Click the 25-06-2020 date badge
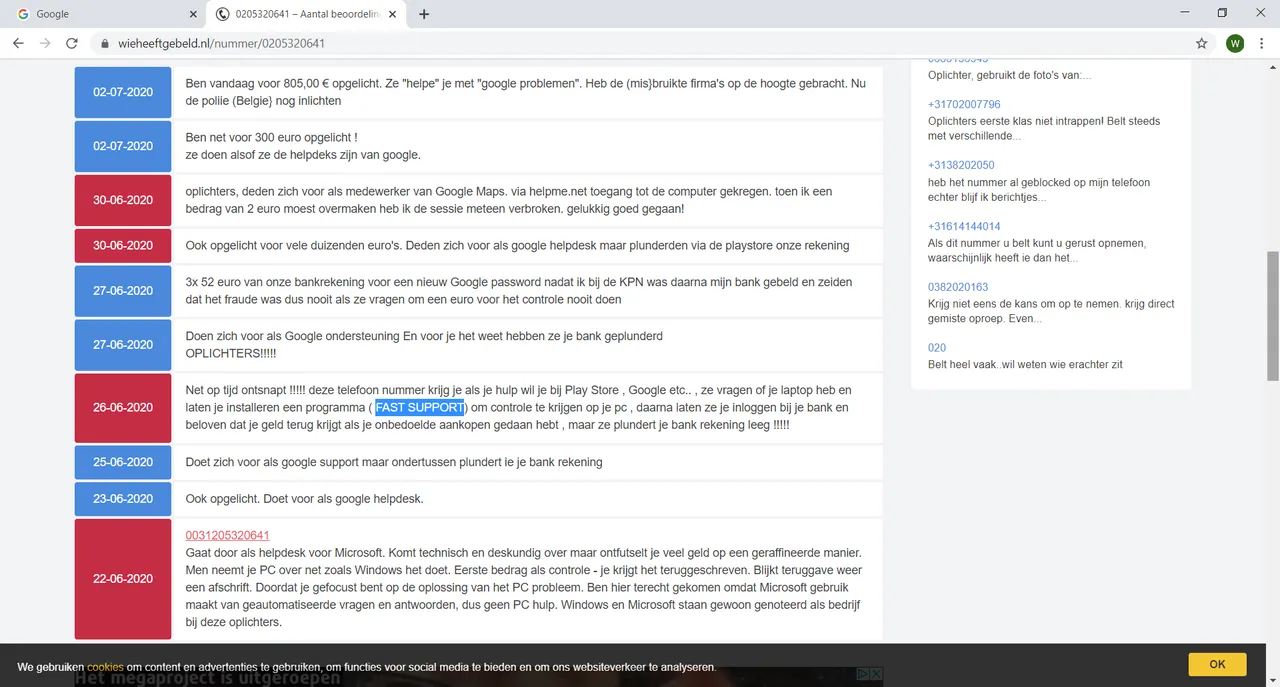The width and height of the screenshot is (1280, 687). point(123,462)
